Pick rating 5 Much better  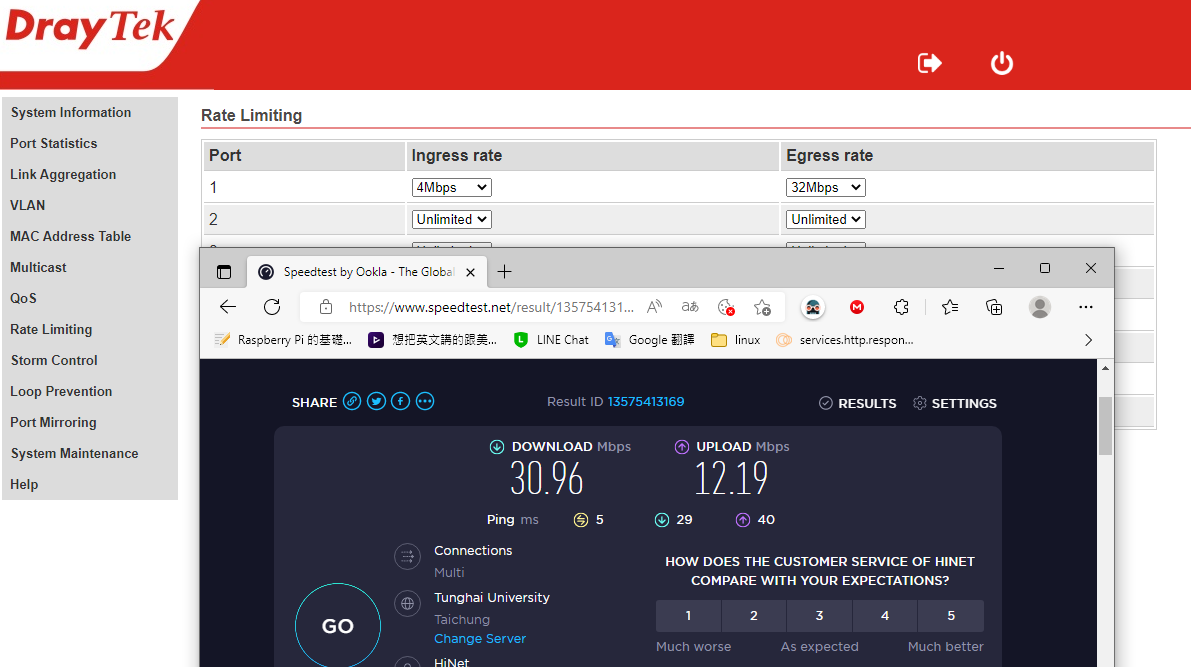[x=950, y=616]
